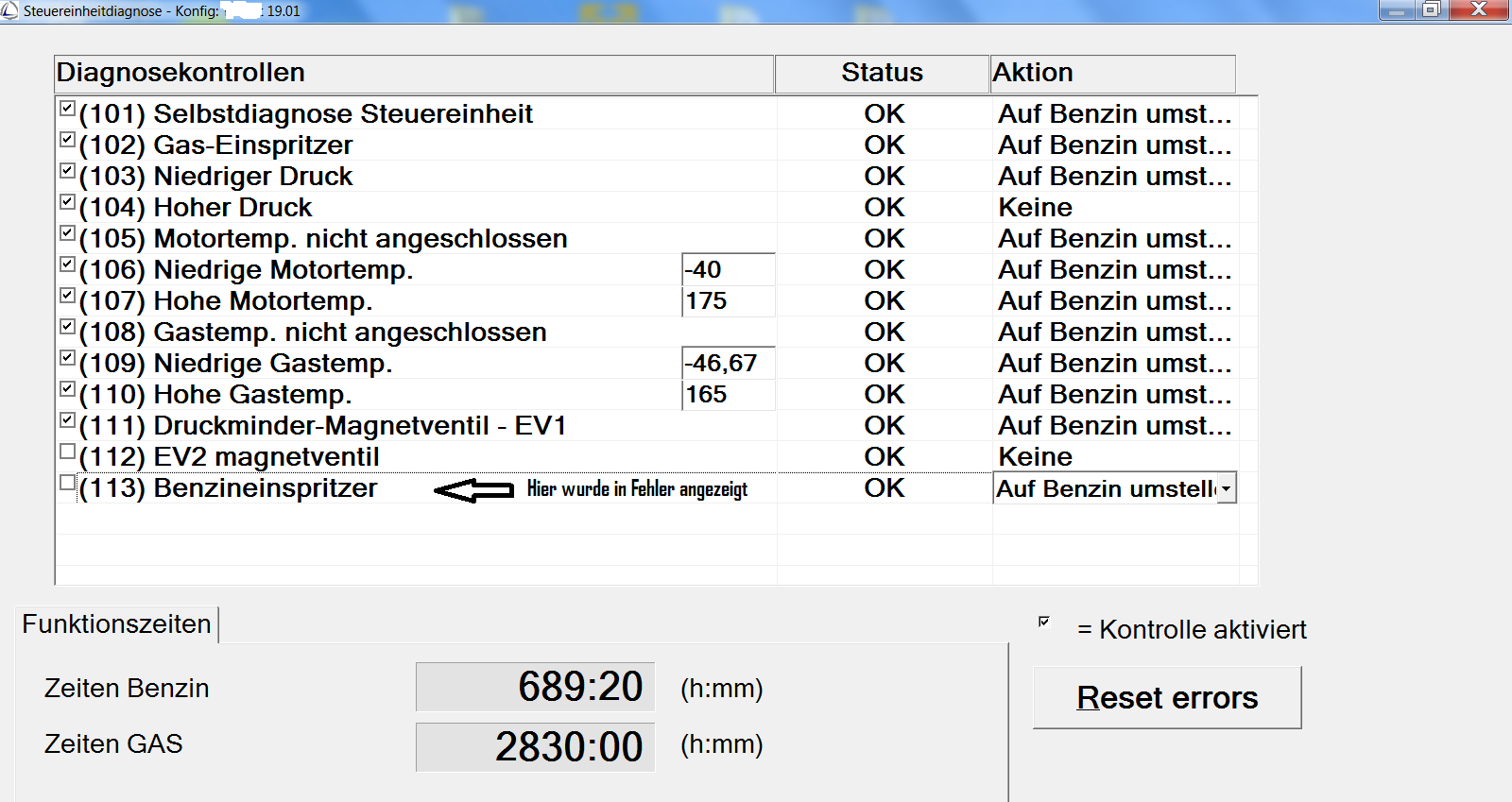Click OK status of Niedriger Druck row
This screenshot has height=802, width=1512.
(884, 176)
